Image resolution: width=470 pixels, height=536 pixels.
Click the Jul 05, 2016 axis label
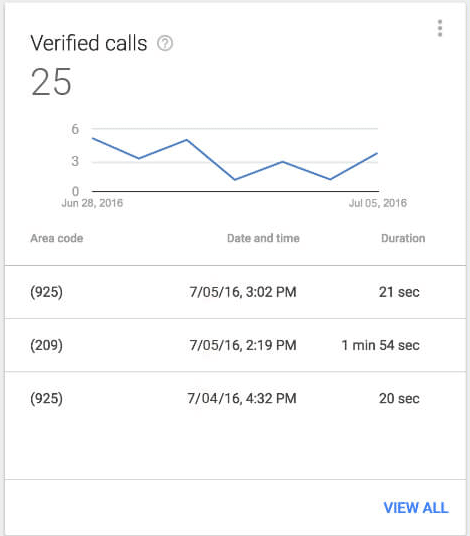pos(378,203)
